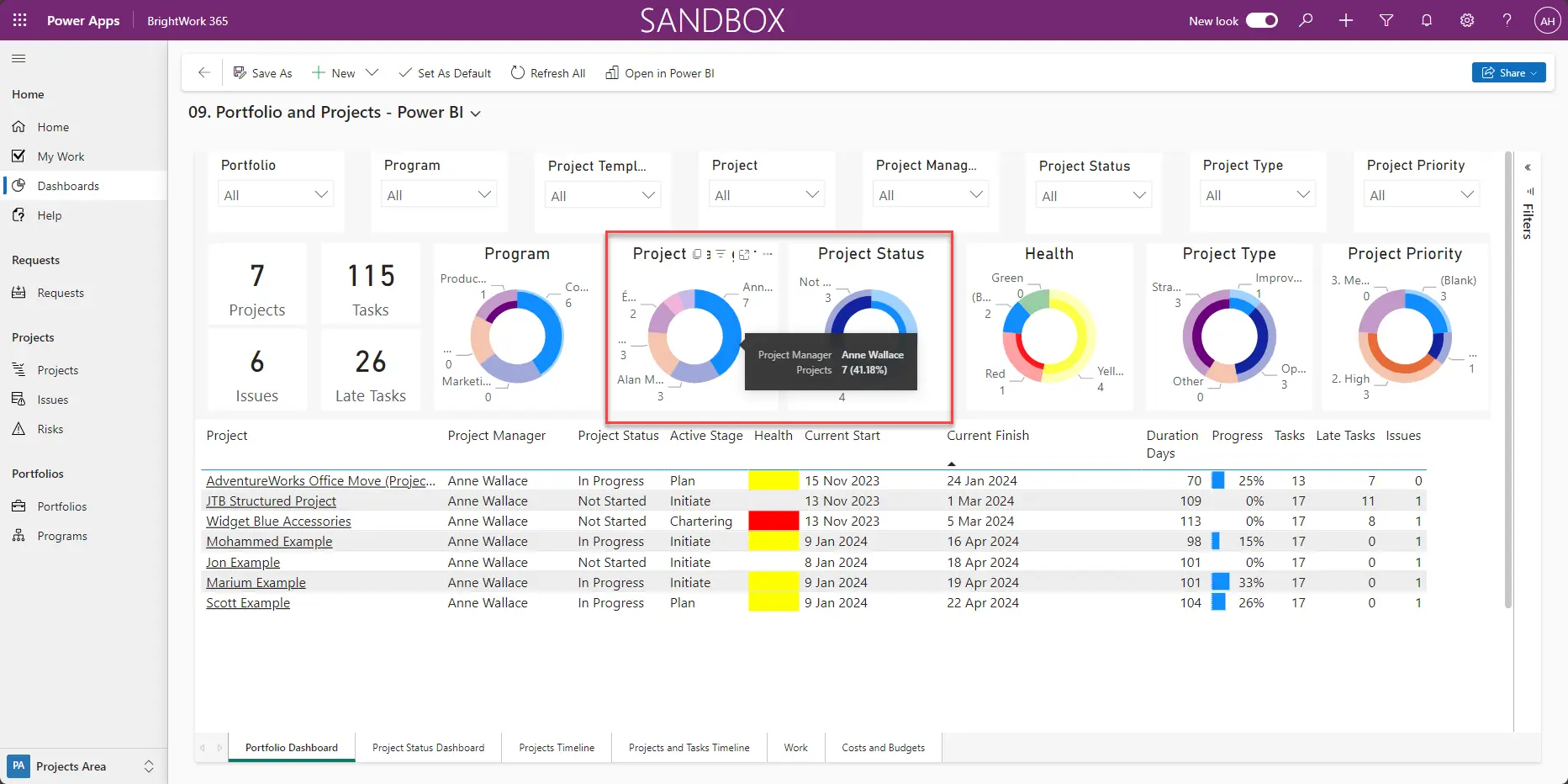Screen dimensions: 1568x784
Task: Open the notifications bell
Action: pyautogui.click(x=1427, y=20)
